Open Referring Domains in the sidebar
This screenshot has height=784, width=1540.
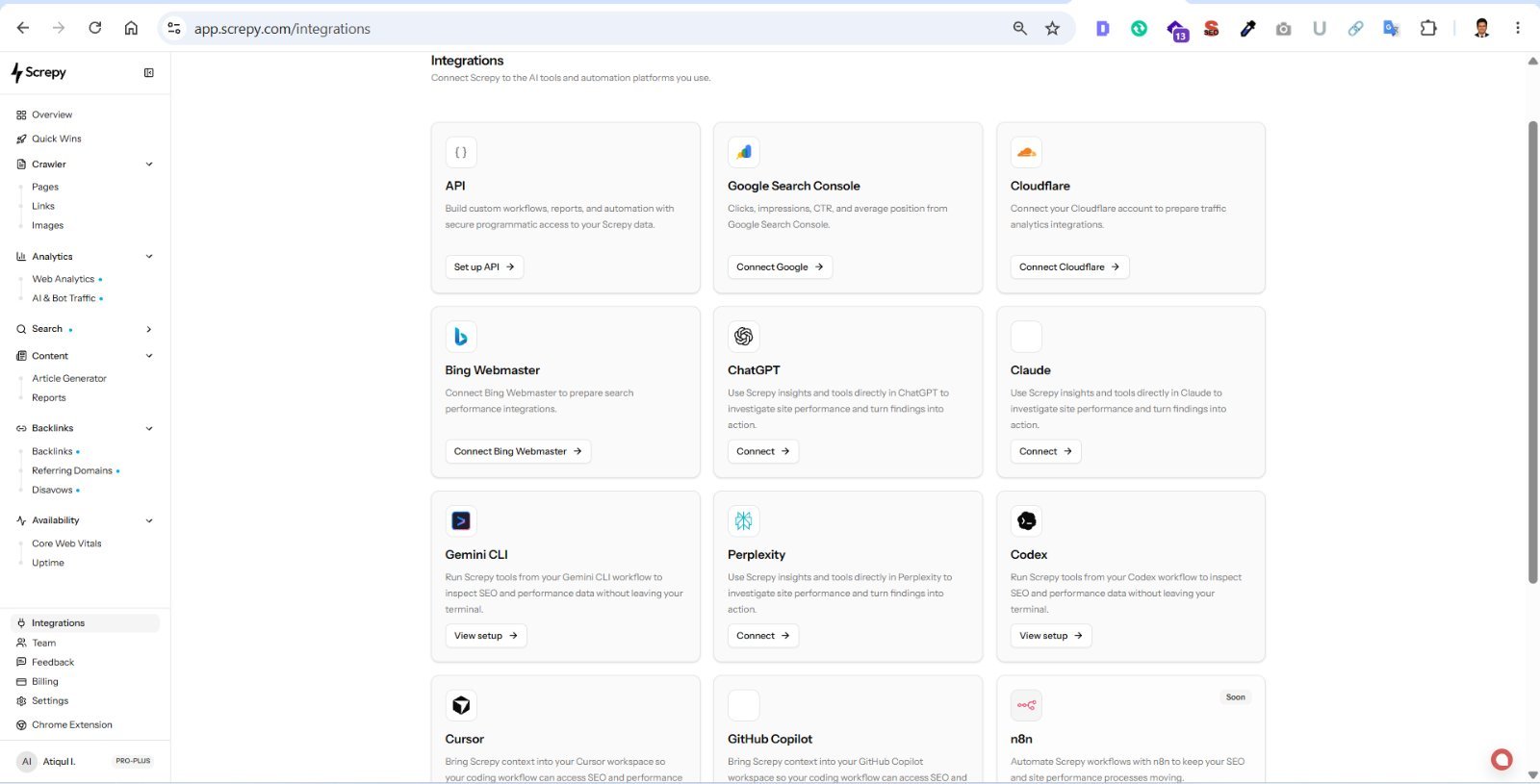click(x=72, y=470)
